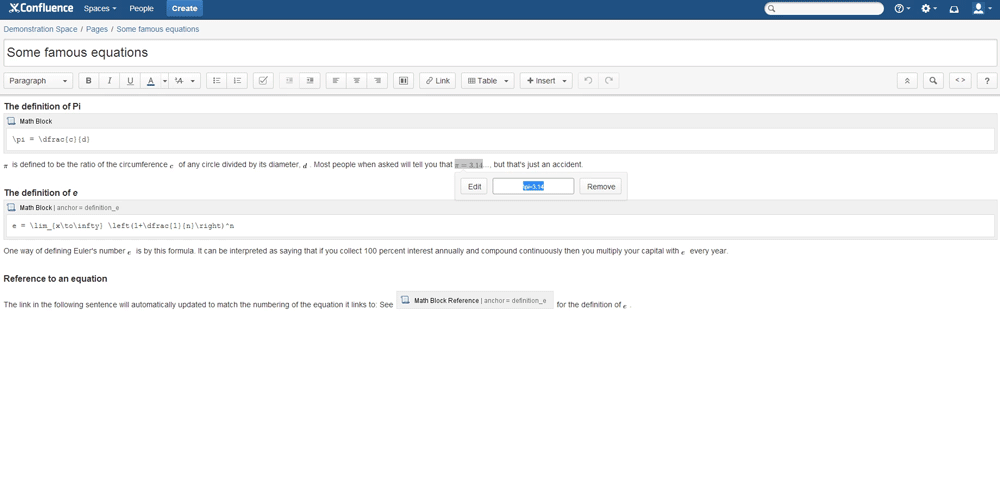
Task: Open the settings gear menu
Action: click(929, 9)
